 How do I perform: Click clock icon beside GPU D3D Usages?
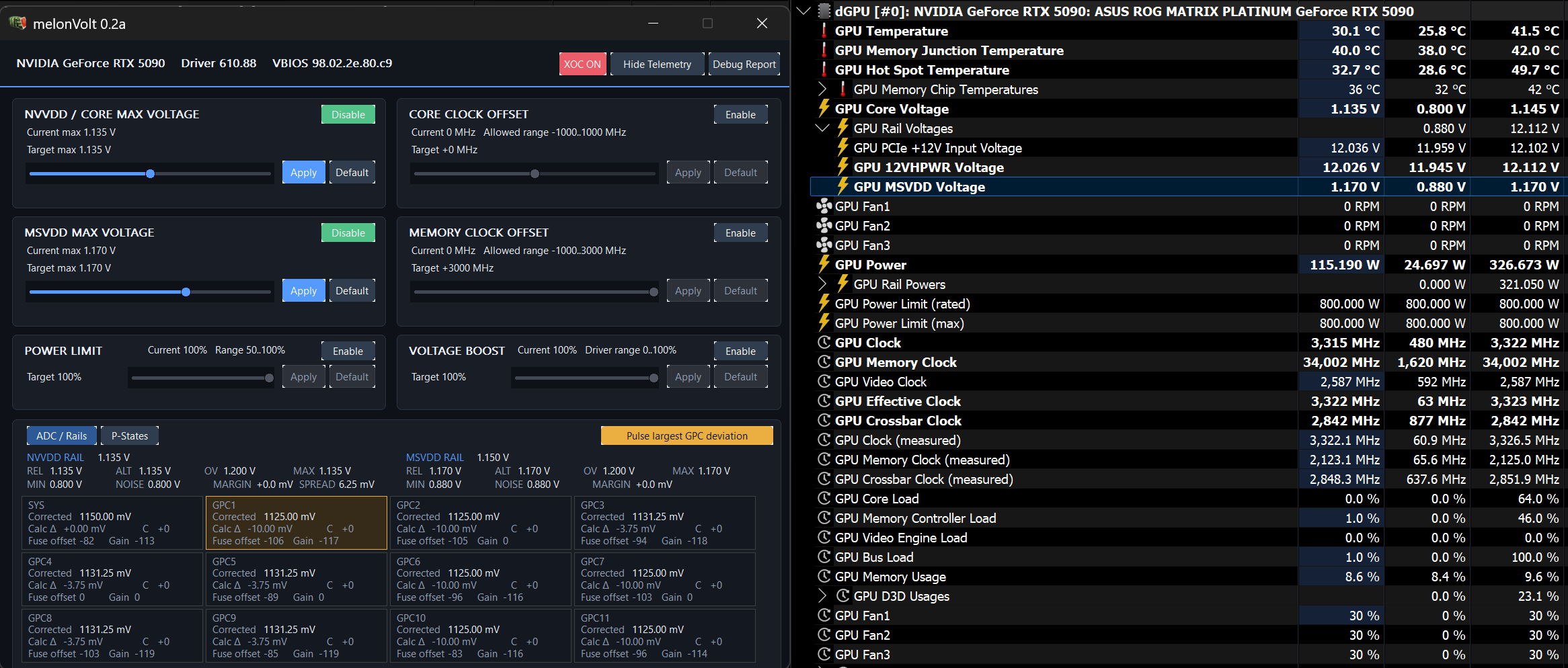coord(842,596)
